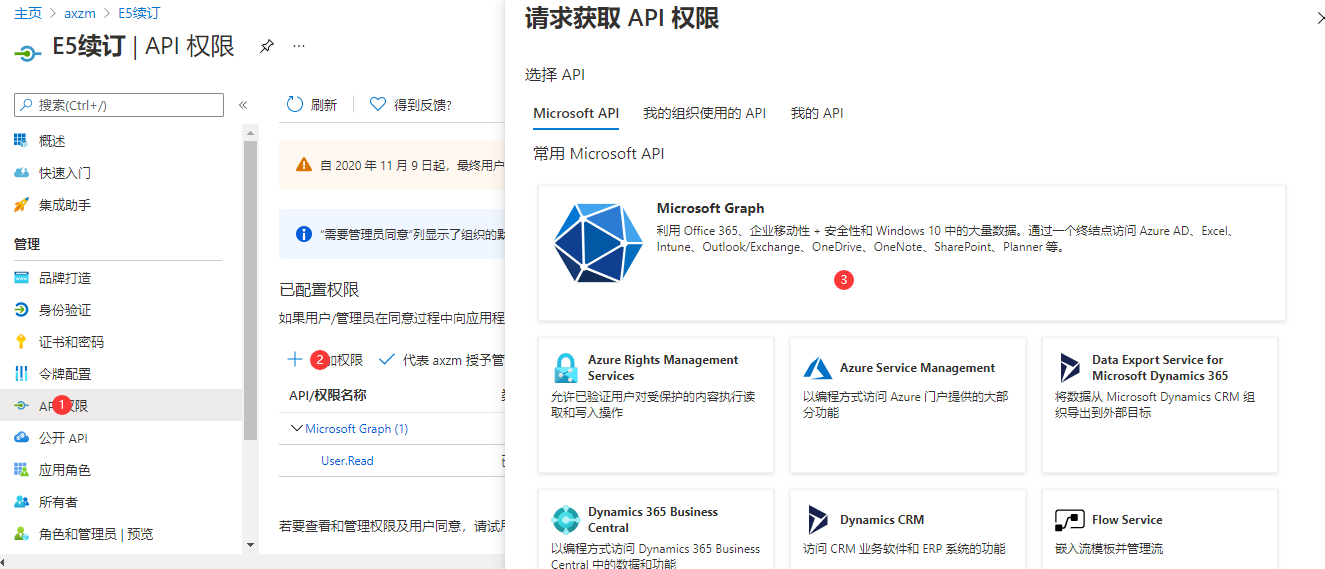Viewport: 1325px width, 569px height.
Task: Click the add permission plus button
Action: pyautogui.click(x=325, y=359)
